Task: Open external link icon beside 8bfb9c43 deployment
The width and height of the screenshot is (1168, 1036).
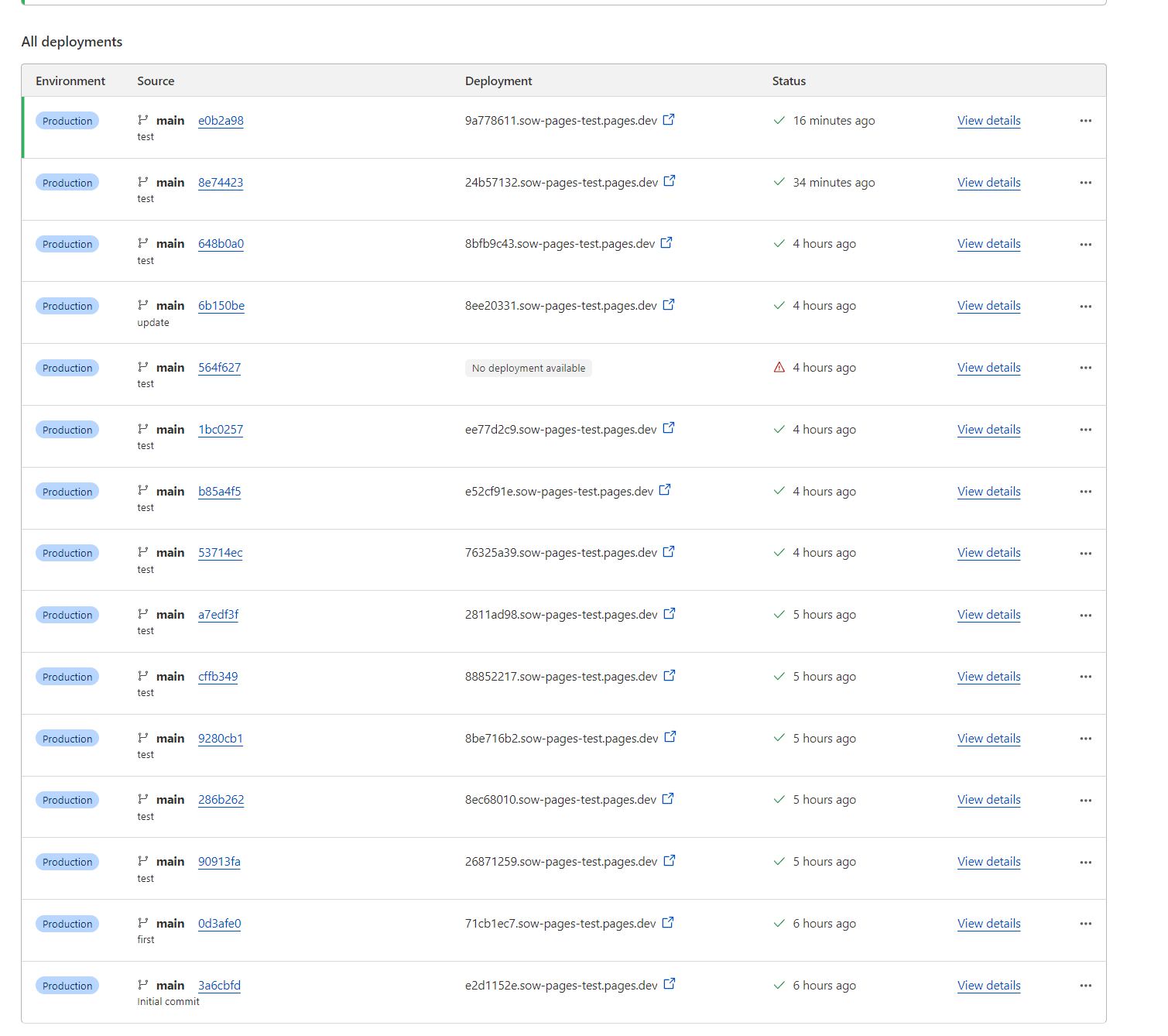Action: (x=666, y=242)
